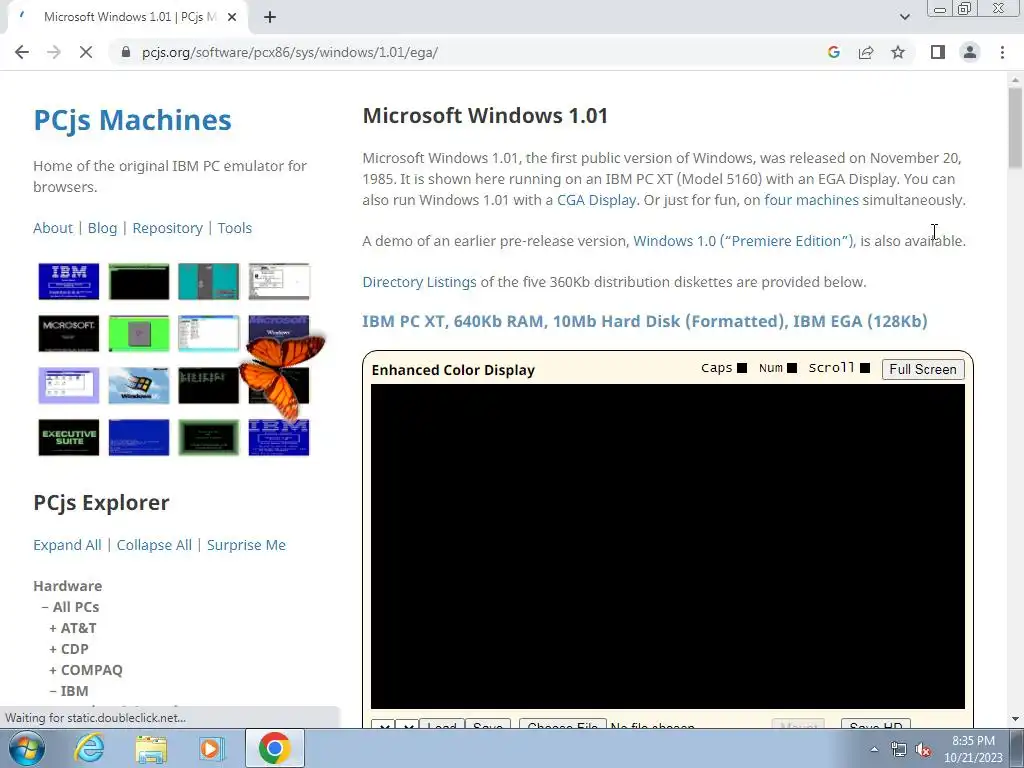Click Expand All in PCjs Explorer

pyautogui.click(x=67, y=545)
